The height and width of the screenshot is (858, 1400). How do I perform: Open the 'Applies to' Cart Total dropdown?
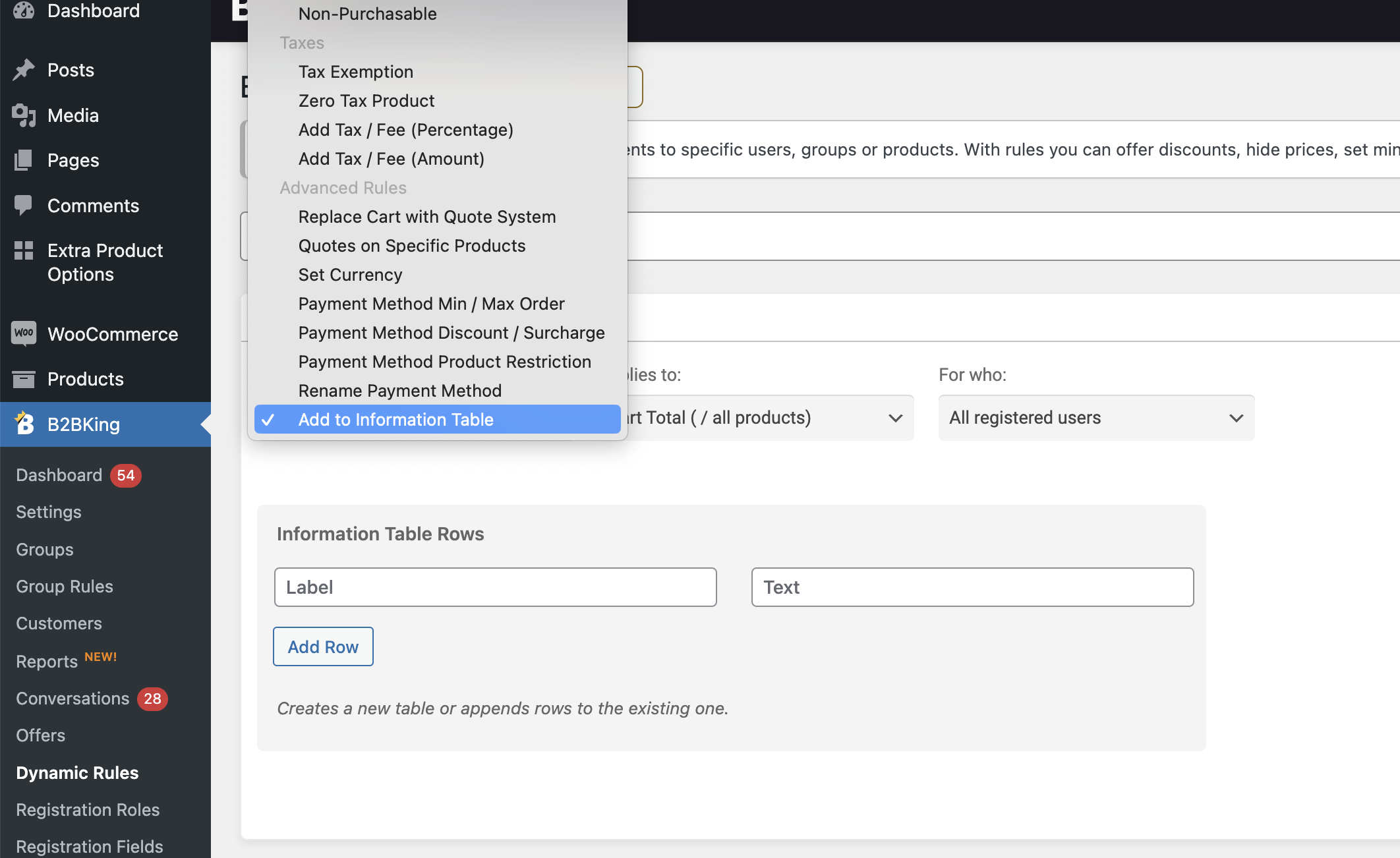(x=770, y=418)
